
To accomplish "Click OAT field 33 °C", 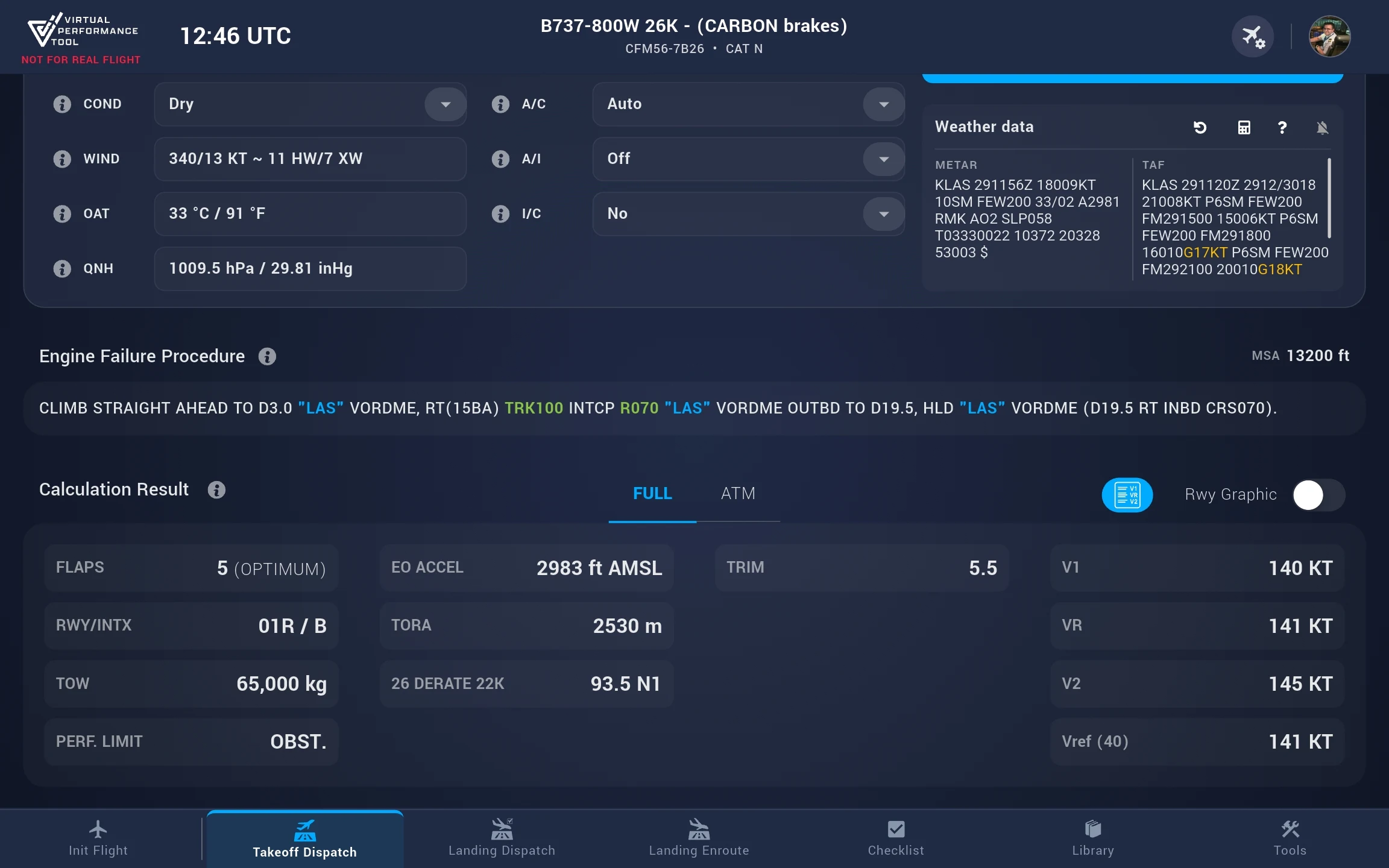I will coord(310,214).
